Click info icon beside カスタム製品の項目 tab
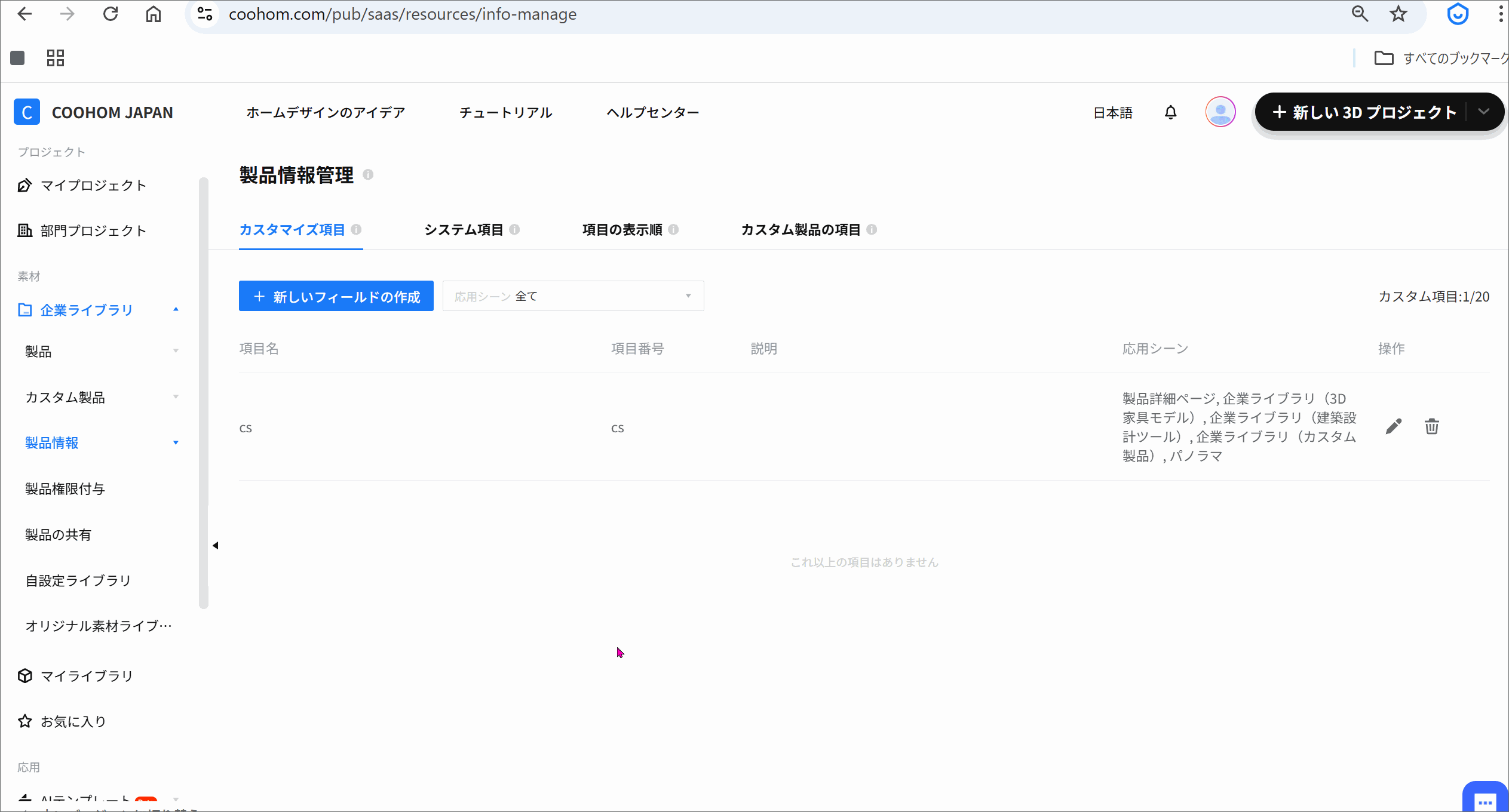 click(x=872, y=229)
